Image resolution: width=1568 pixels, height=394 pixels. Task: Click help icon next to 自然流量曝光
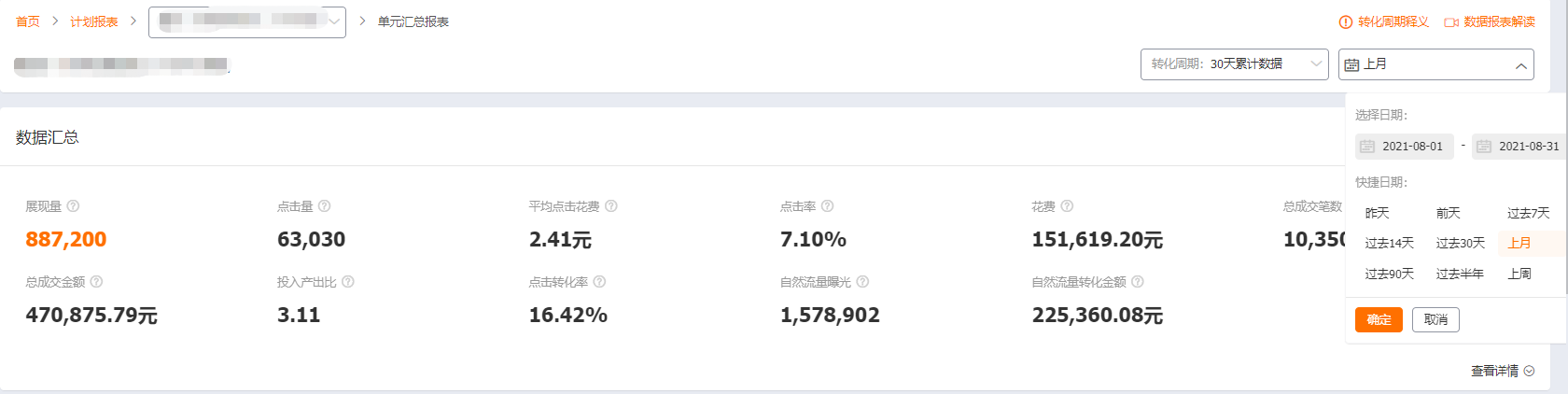pyautogui.click(x=862, y=282)
